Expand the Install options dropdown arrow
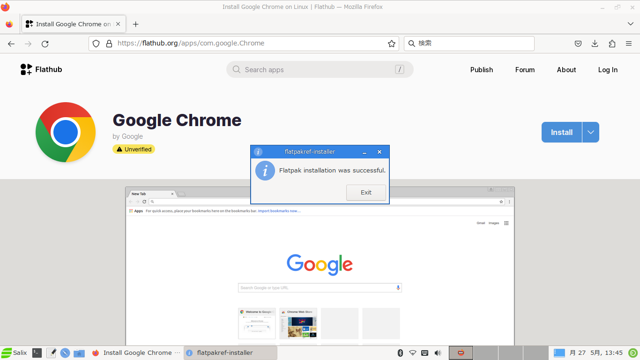The image size is (640, 360). coord(591,132)
